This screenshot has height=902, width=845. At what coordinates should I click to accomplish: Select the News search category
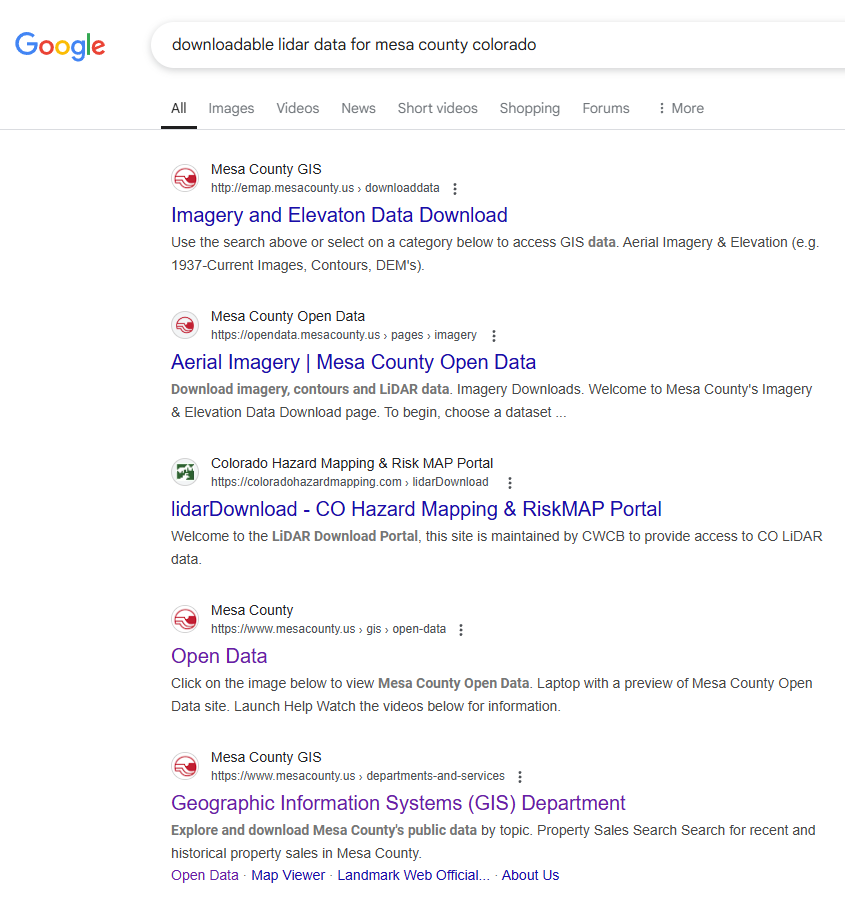tap(358, 108)
